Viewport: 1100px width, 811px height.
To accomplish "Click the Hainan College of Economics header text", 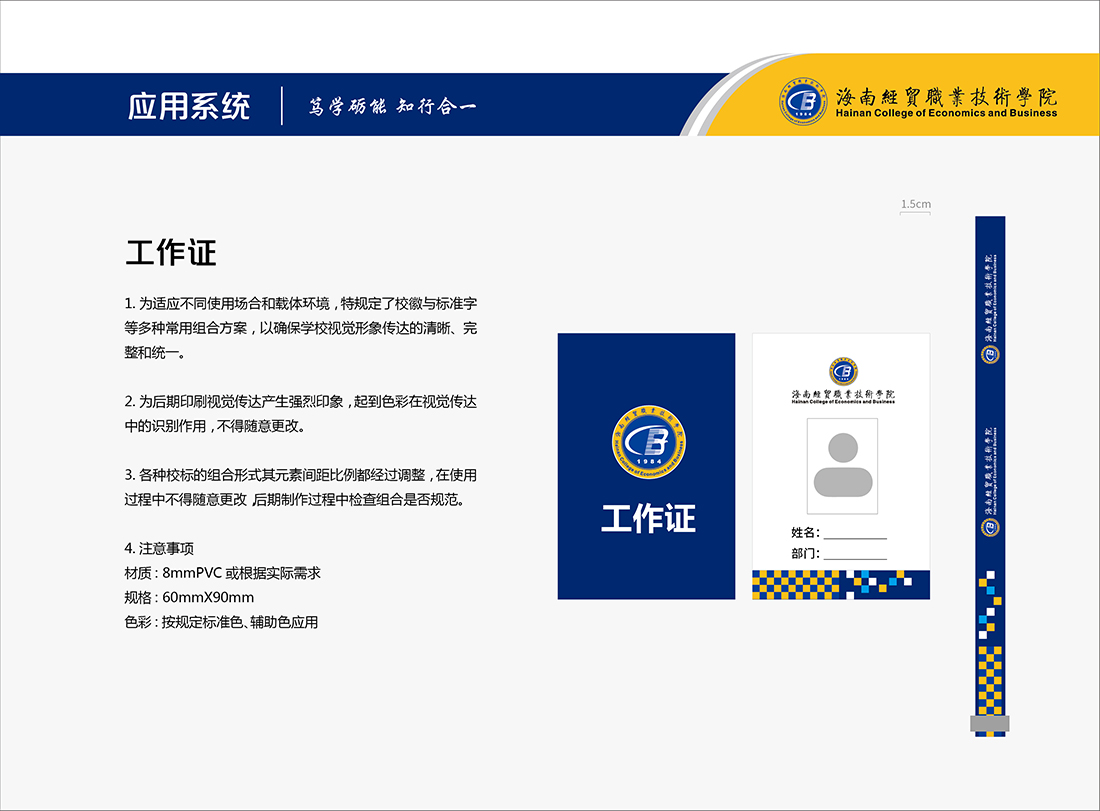I will pyautogui.click(x=946, y=113).
